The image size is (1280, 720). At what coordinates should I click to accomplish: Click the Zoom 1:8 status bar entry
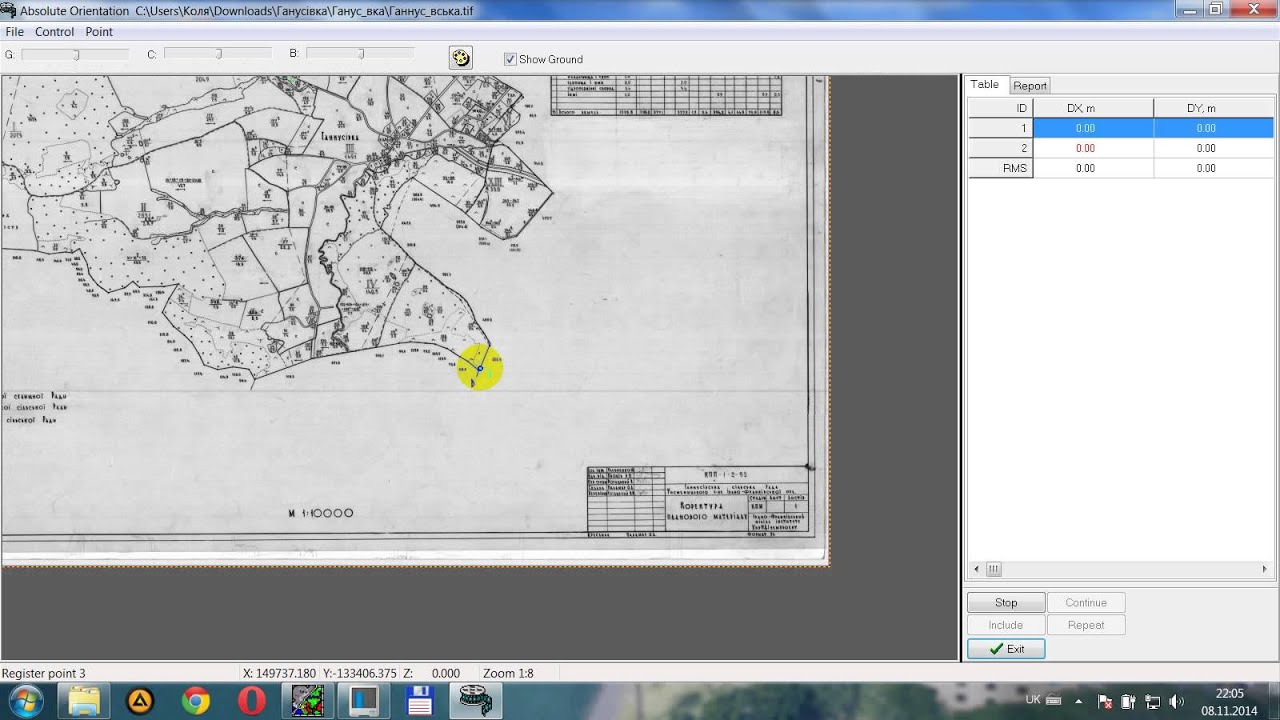pyautogui.click(x=508, y=674)
